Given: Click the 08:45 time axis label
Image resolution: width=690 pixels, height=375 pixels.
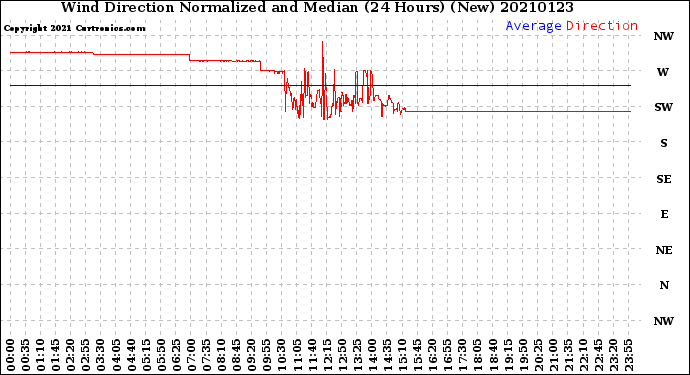Looking at the screenshot, I should tap(236, 355).
